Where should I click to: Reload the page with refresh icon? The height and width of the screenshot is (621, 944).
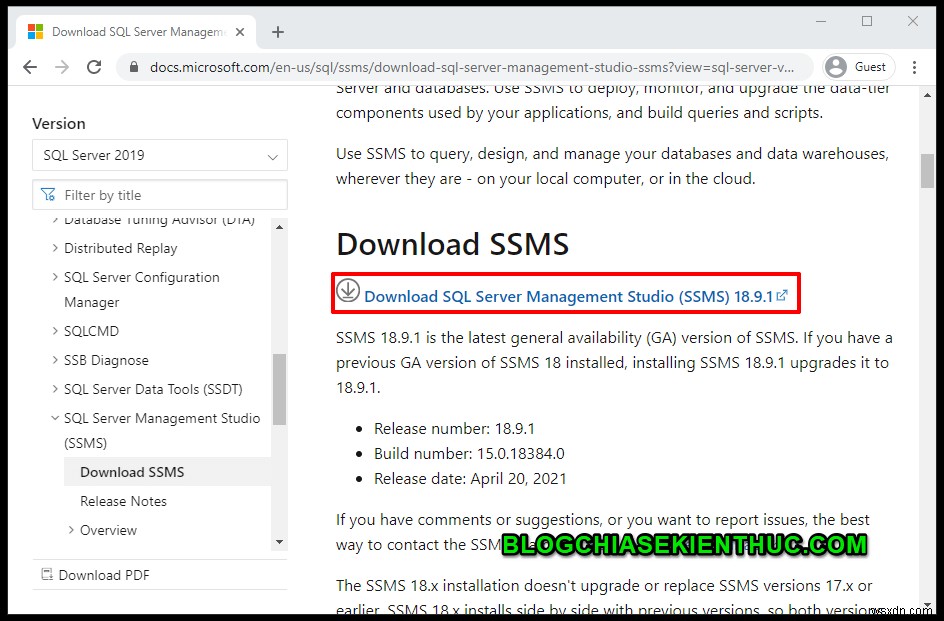(x=93, y=66)
